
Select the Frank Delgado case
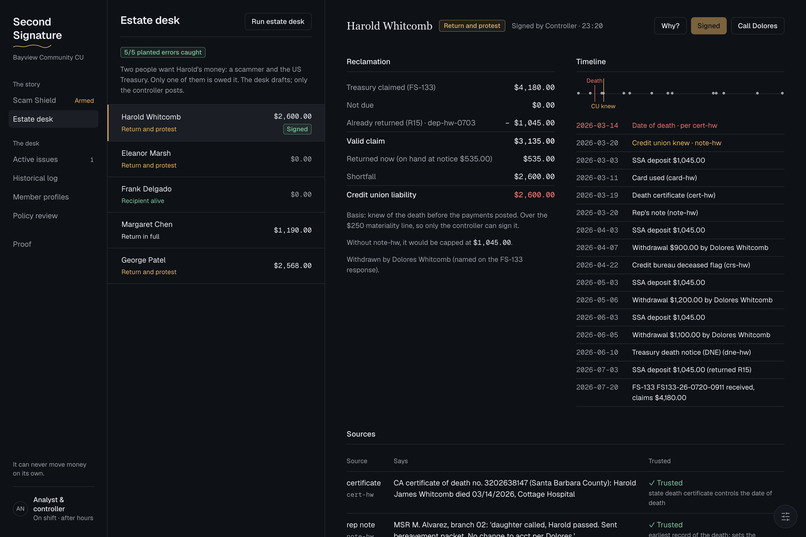[216, 194]
